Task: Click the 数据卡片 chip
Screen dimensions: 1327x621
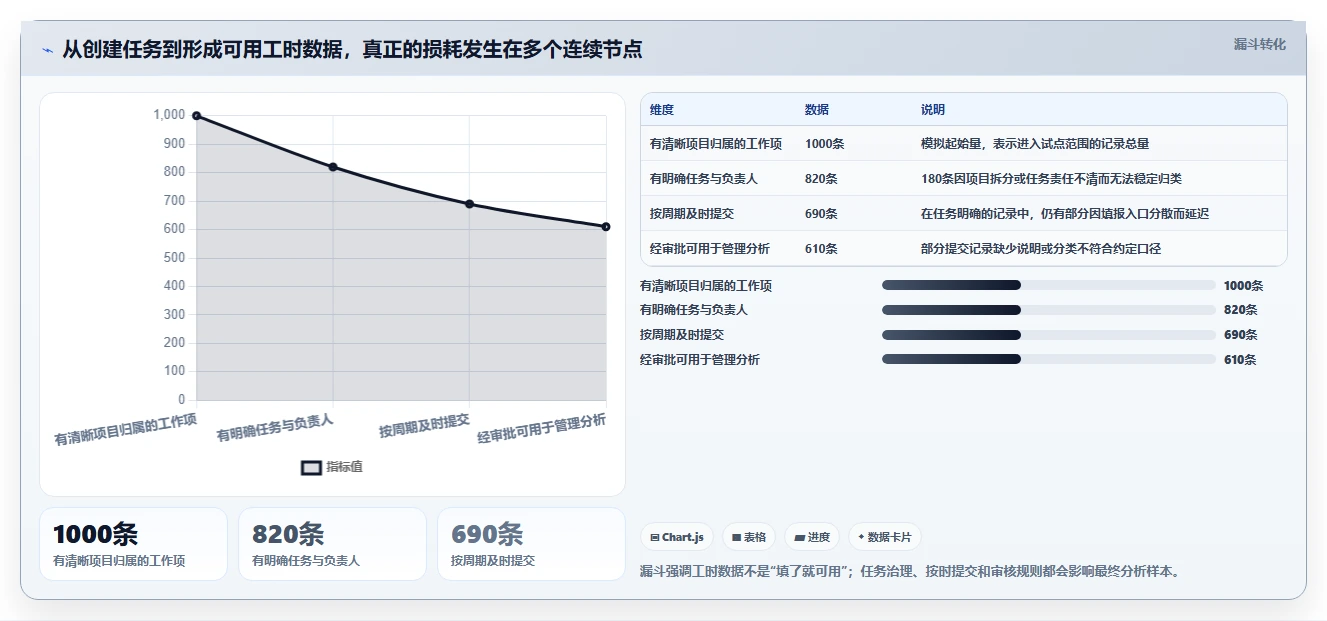Action: 885,537
